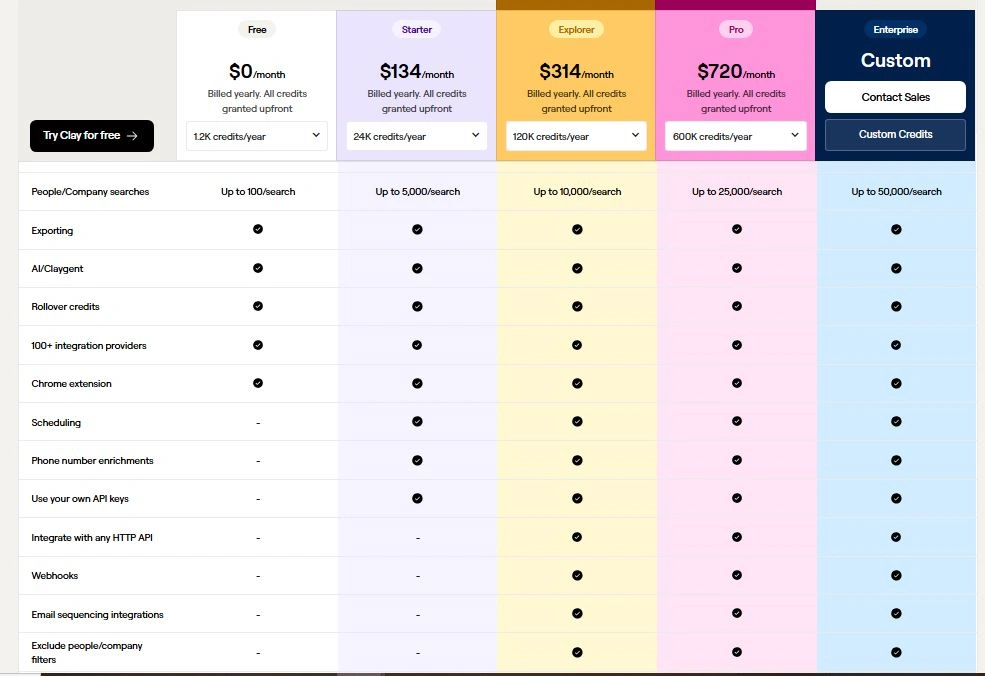
Task: Click Phone number enrichments checkmark under Explorer
Action: pos(577,460)
